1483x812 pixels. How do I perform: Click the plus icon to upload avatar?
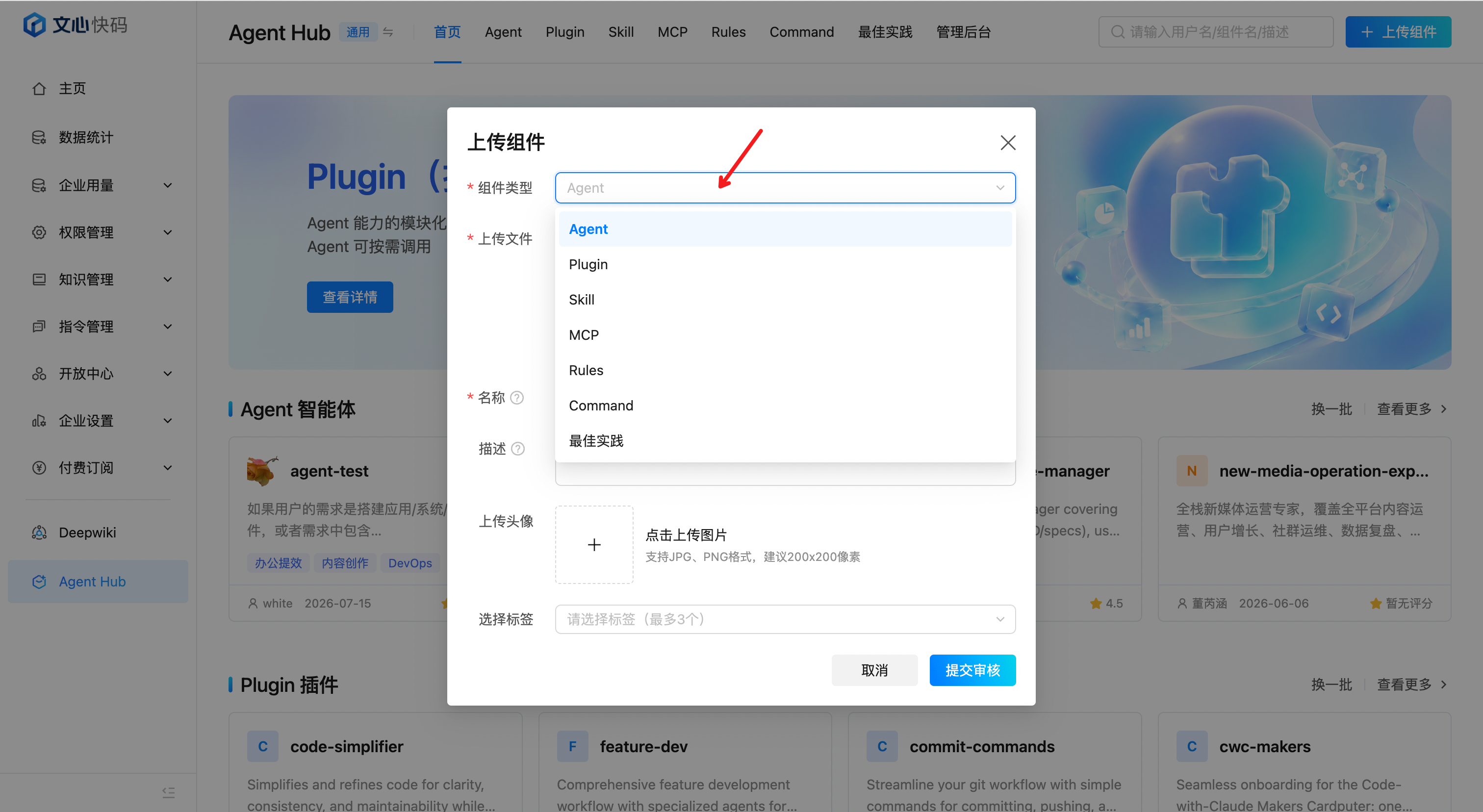tap(594, 544)
